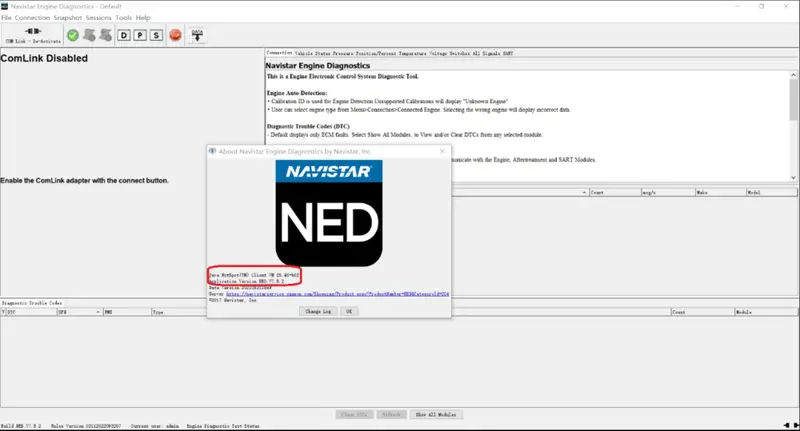The image size is (800, 431).
Task: Click the red round stop toolbar icon
Action: [x=176, y=35]
